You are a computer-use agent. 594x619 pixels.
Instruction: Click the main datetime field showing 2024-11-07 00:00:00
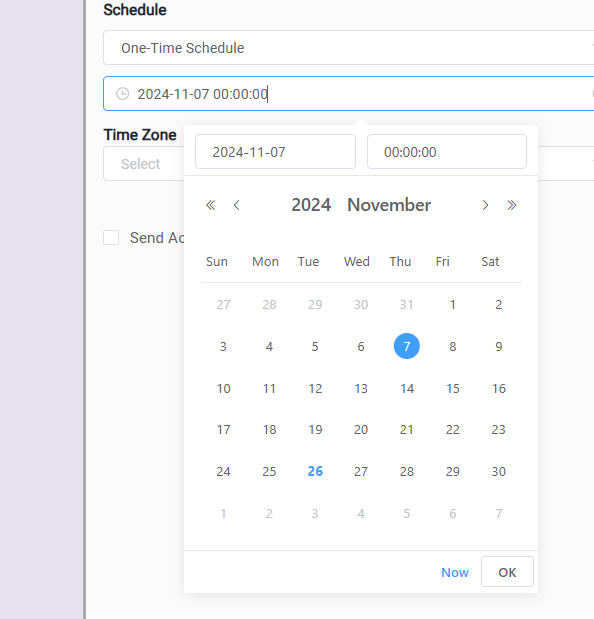[x=349, y=94]
